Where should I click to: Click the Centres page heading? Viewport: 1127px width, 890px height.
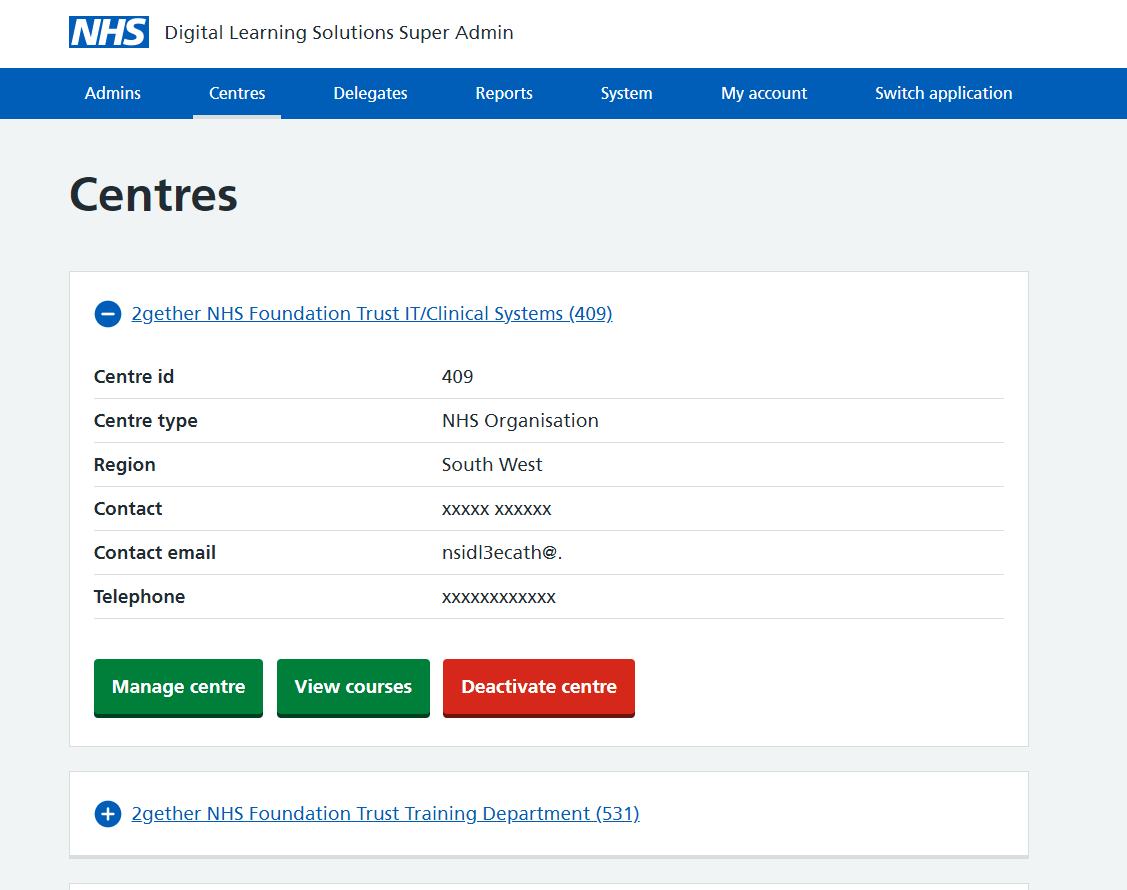[153, 196]
